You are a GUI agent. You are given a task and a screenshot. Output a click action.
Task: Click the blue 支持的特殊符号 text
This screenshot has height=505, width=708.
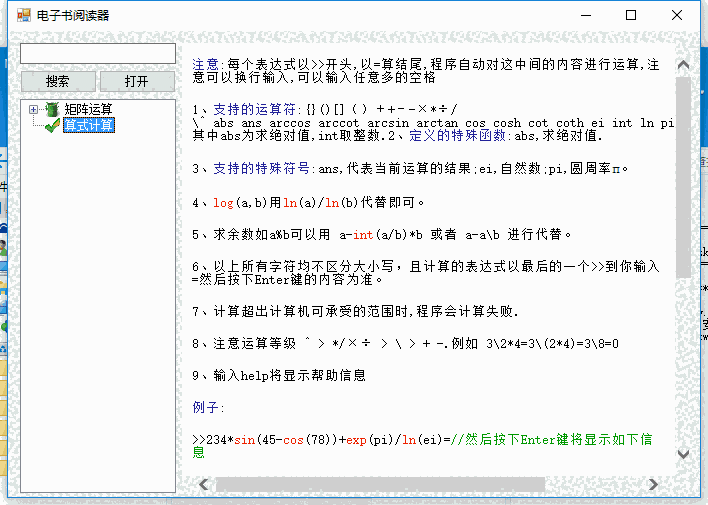coord(261,168)
